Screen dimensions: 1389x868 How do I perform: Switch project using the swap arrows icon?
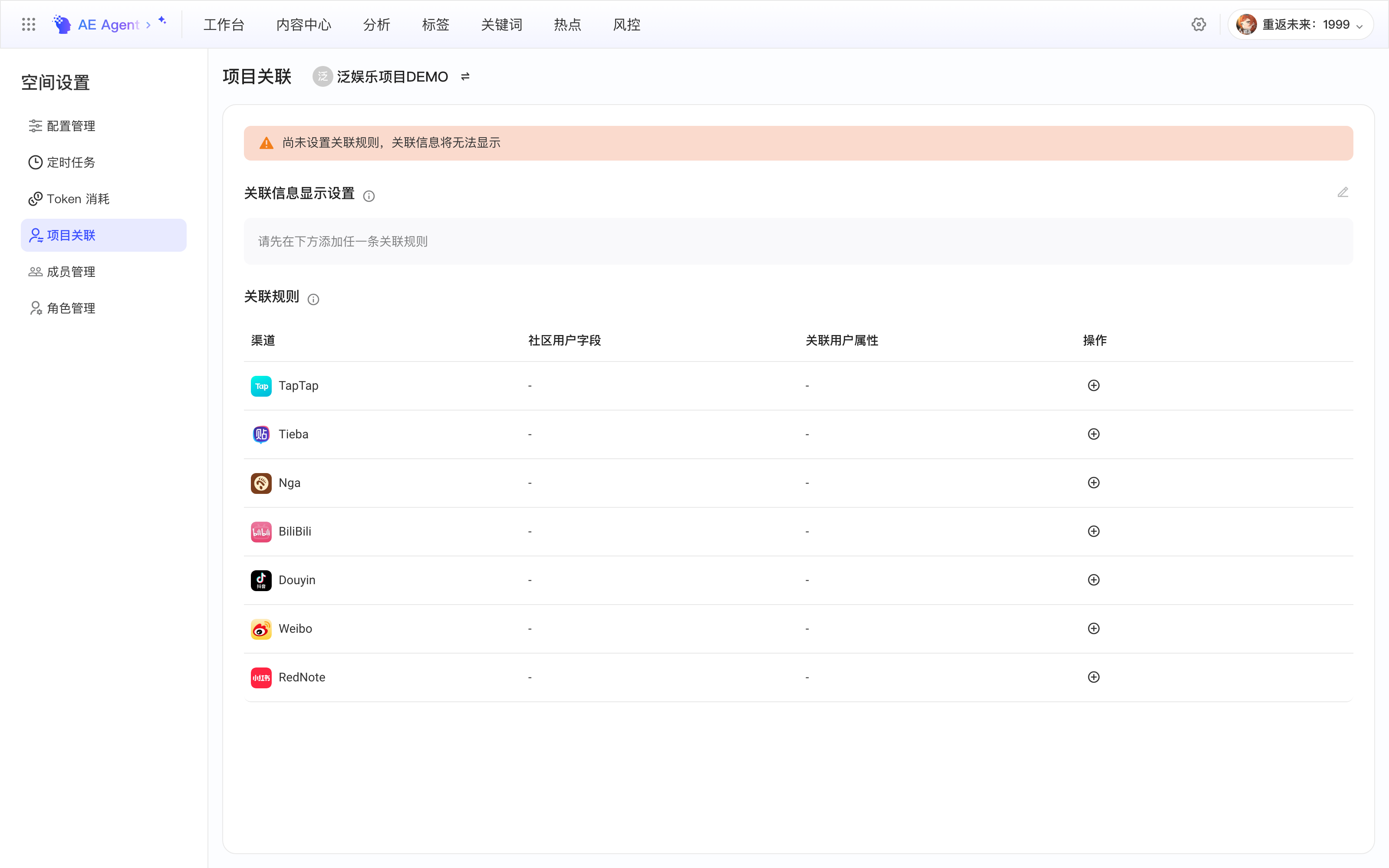465,76
